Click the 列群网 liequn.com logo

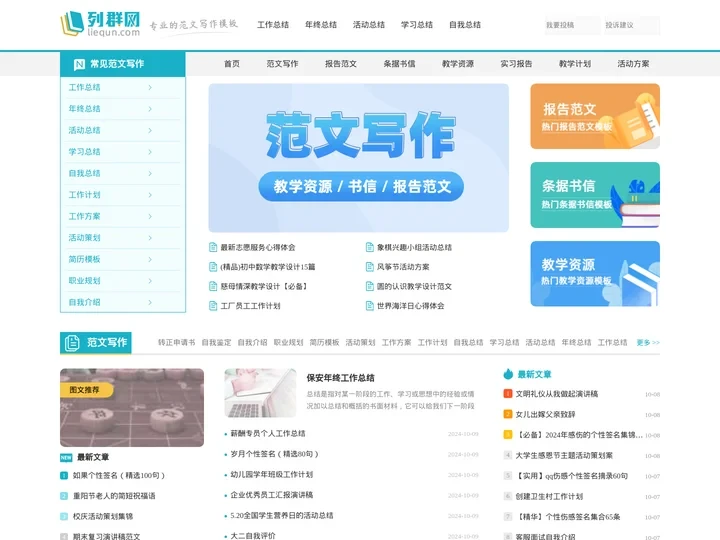pos(101,24)
